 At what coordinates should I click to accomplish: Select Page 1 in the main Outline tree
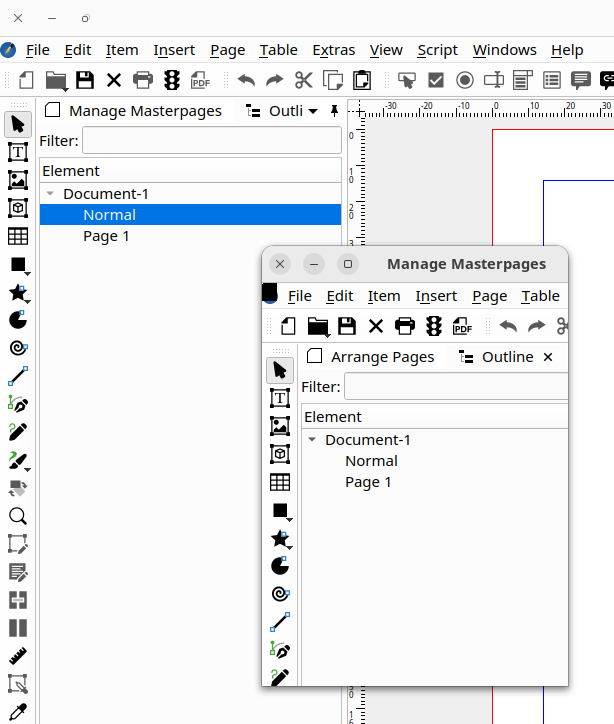106,236
